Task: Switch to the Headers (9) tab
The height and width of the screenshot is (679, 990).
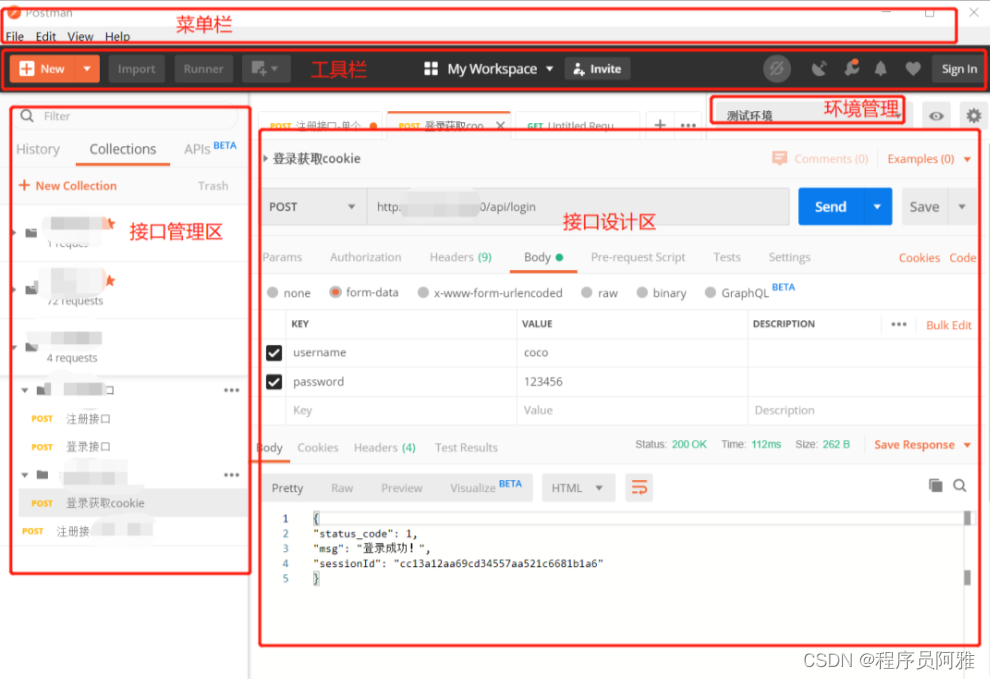Action: [460, 257]
